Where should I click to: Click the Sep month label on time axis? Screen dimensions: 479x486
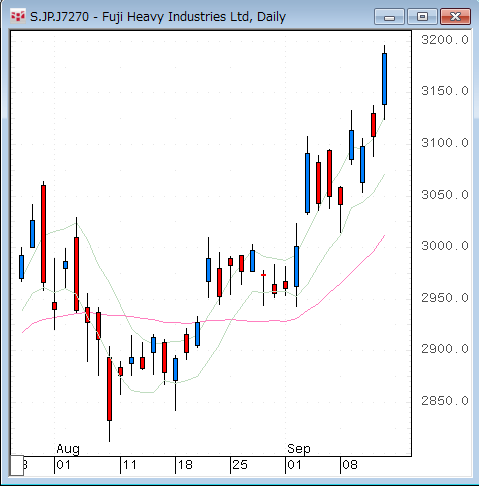point(299,449)
